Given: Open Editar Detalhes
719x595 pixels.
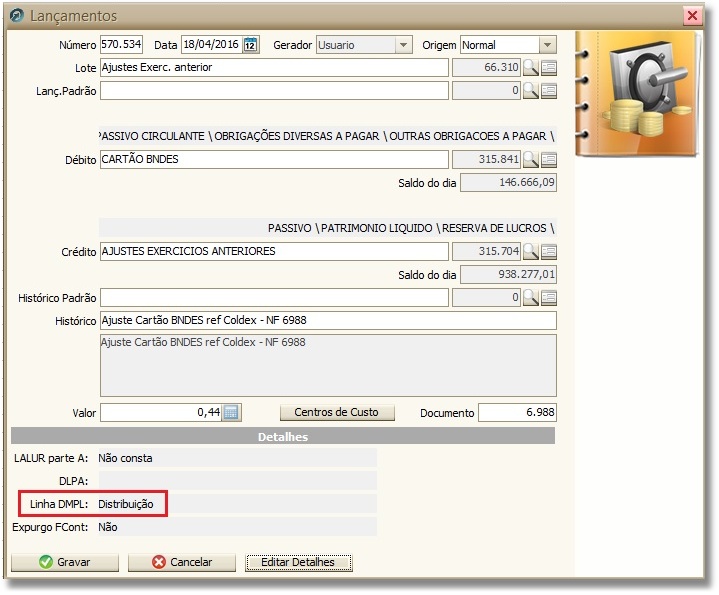Looking at the screenshot, I should click(299, 562).
